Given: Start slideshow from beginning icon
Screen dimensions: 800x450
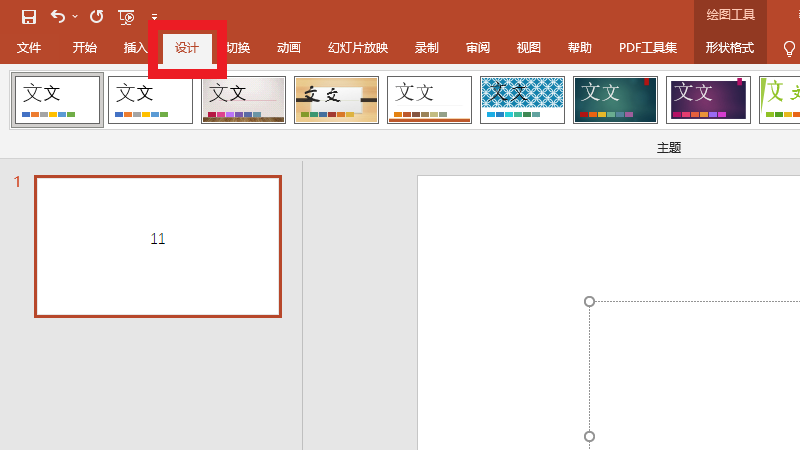Looking at the screenshot, I should tap(126, 16).
